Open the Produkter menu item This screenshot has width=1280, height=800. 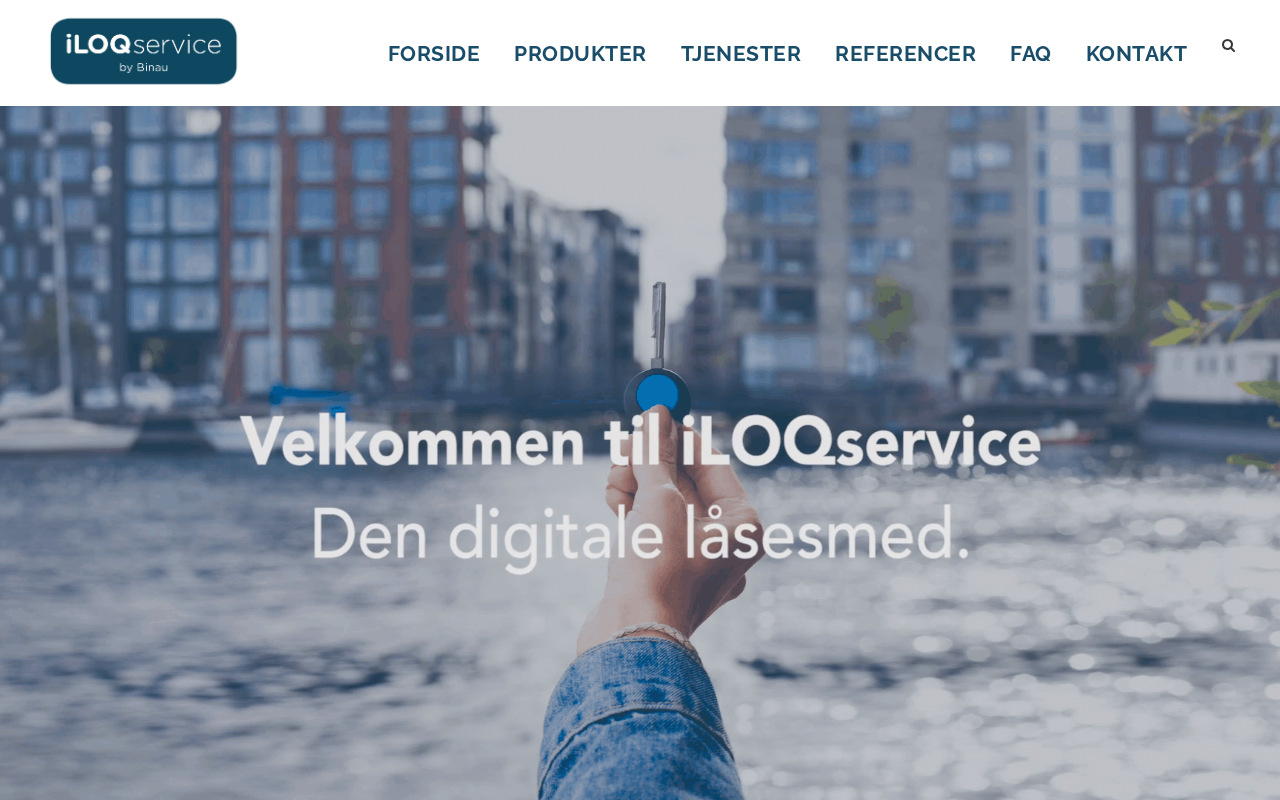pyautogui.click(x=580, y=54)
